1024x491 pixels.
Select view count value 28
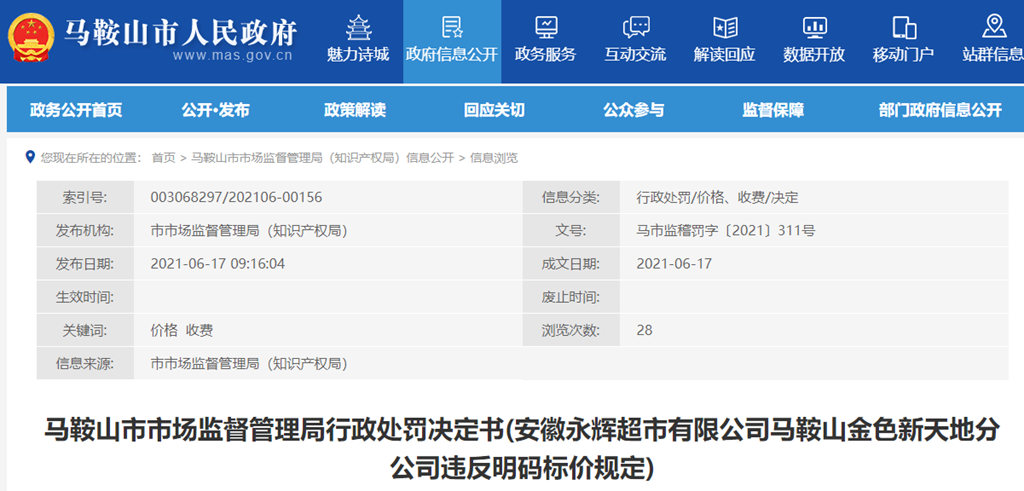pos(644,330)
